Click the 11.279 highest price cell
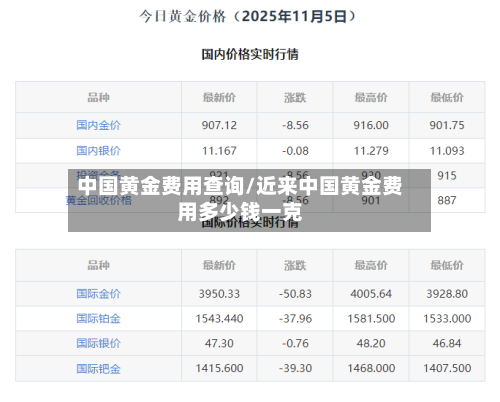Image resolution: width=500 pixels, height=402 pixels. [371, 151]
